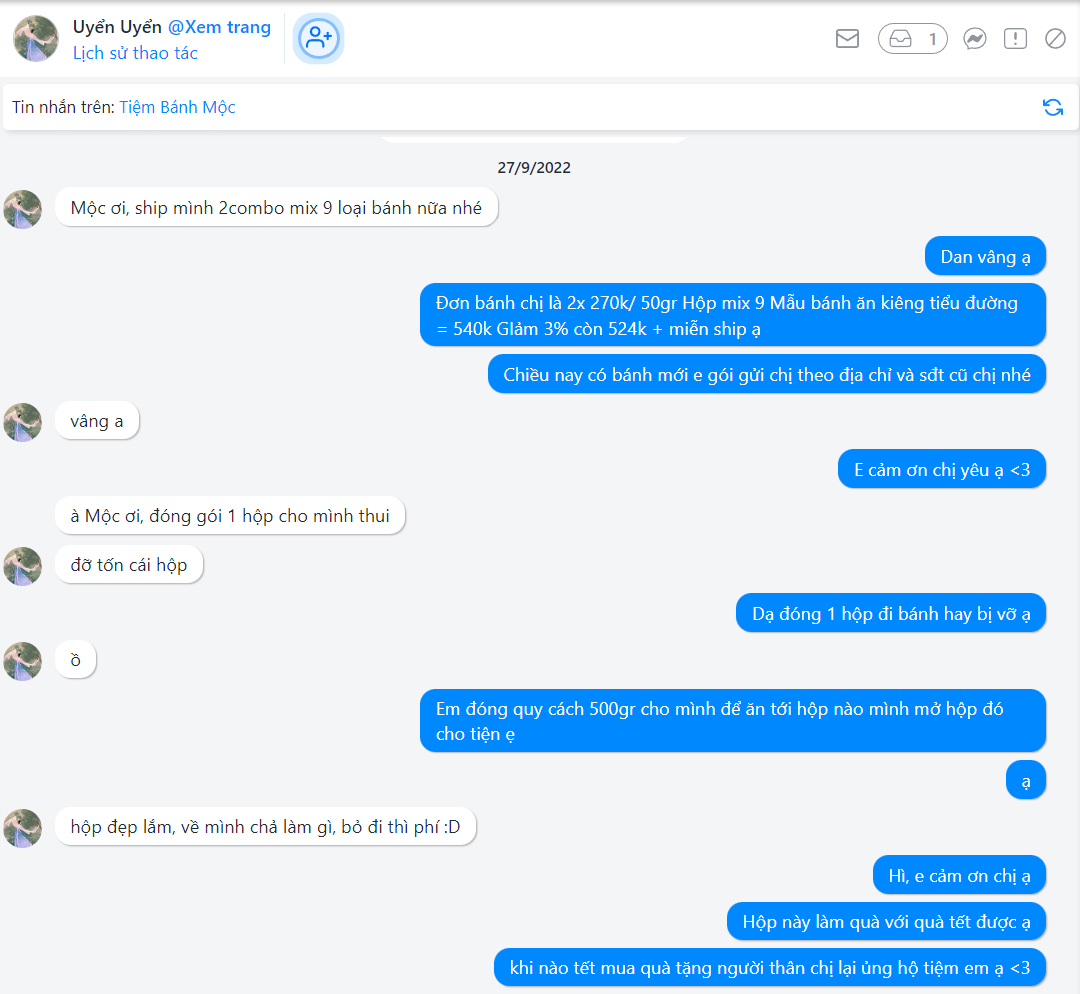Open conversation in Messenger icon
This screenshot has height=994, width=1080.
coord(974,39)
